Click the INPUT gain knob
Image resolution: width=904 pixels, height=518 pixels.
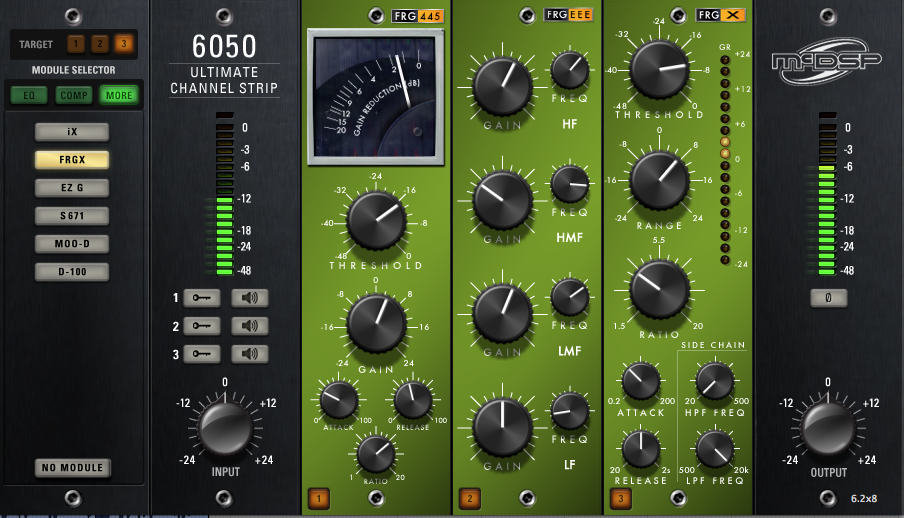pyautogui.click(x=225, y=429)
